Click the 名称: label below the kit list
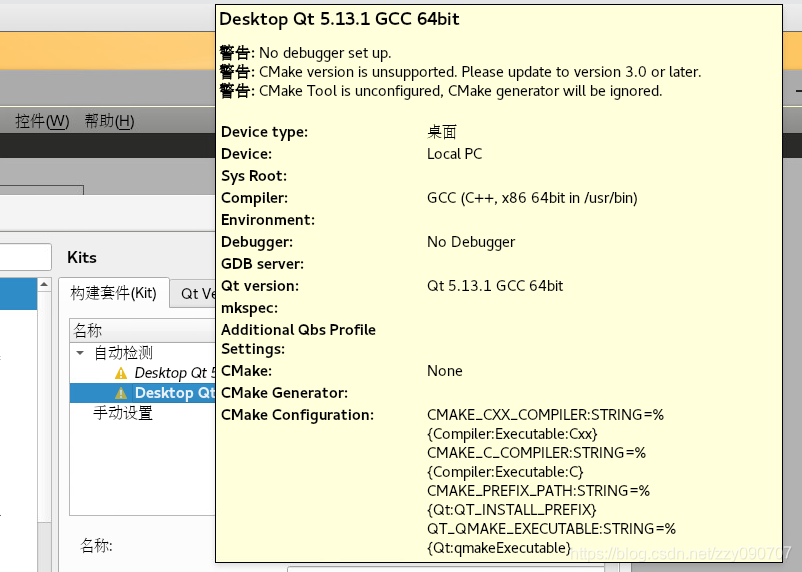This screenshot has height=572, width=802. pos(96,545)
